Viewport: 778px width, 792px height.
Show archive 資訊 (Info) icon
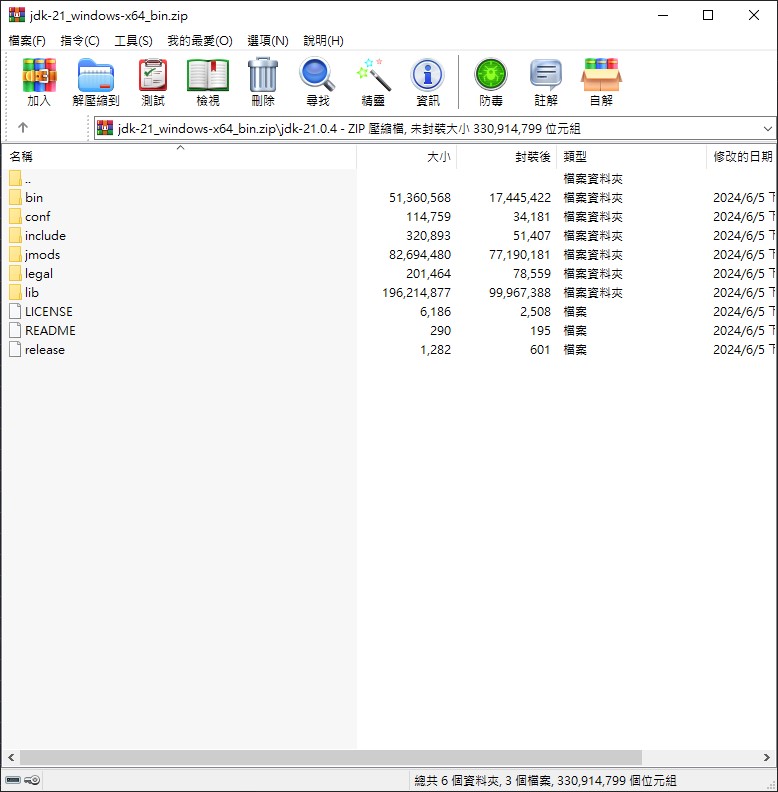point(427,82)
